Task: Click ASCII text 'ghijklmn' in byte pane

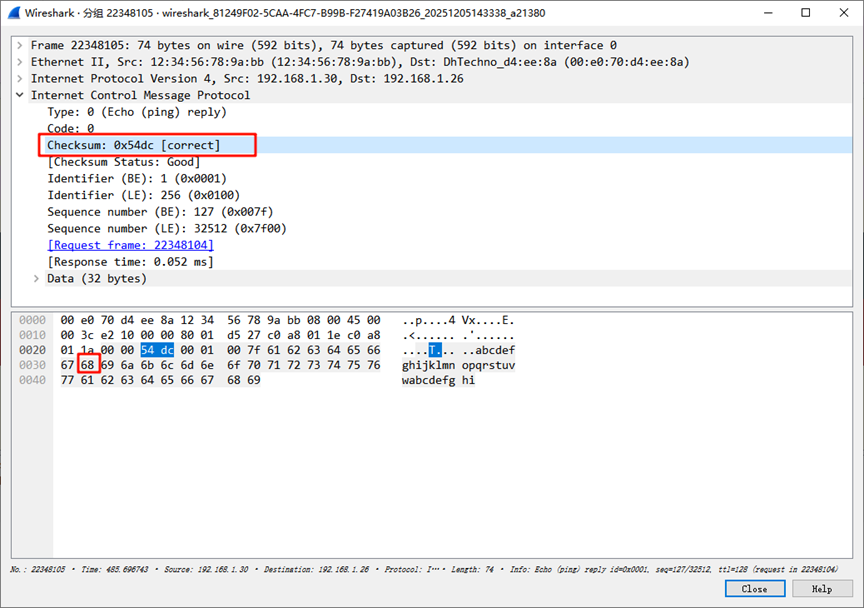Action: [429, 365]
